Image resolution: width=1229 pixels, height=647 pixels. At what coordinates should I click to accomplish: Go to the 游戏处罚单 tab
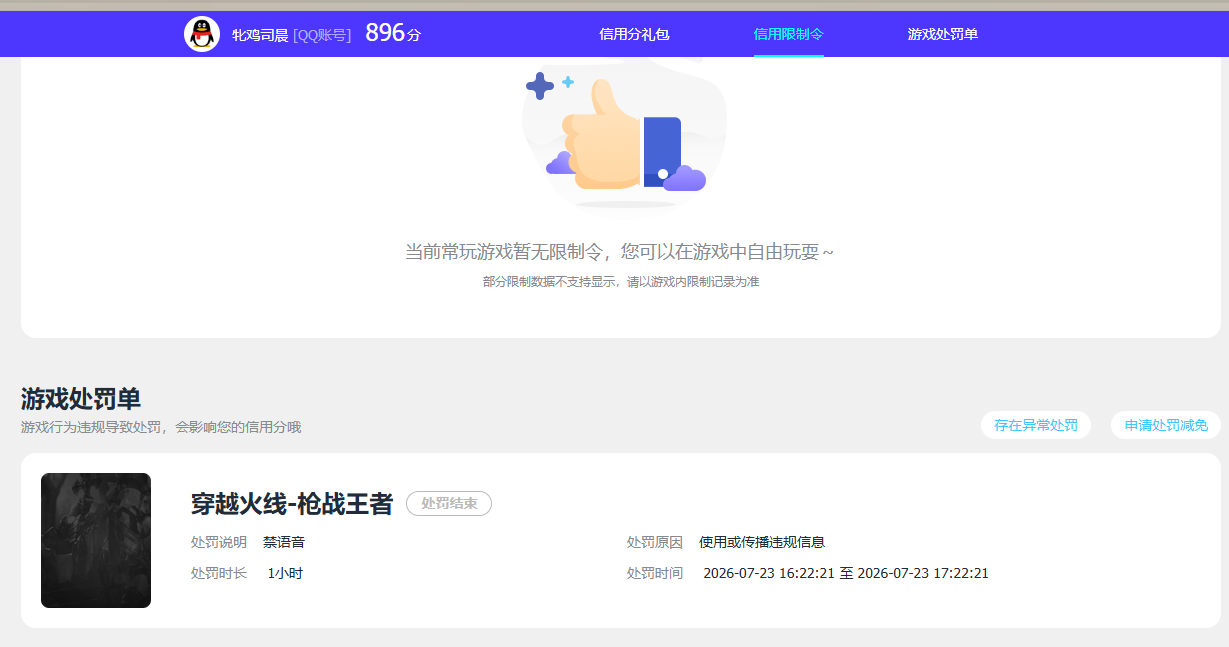(943, 34)
